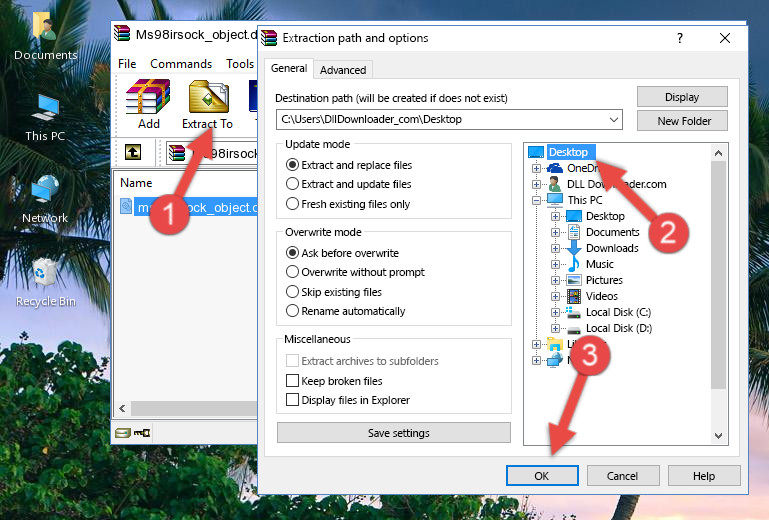Open This PC desktop icon
The height and width of the screenshot is (520, 769).
click(45, 108)
